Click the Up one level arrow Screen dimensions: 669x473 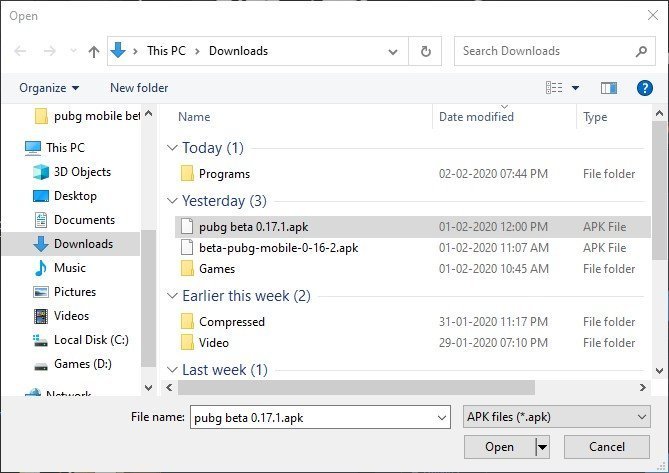(x=94, y=51)
